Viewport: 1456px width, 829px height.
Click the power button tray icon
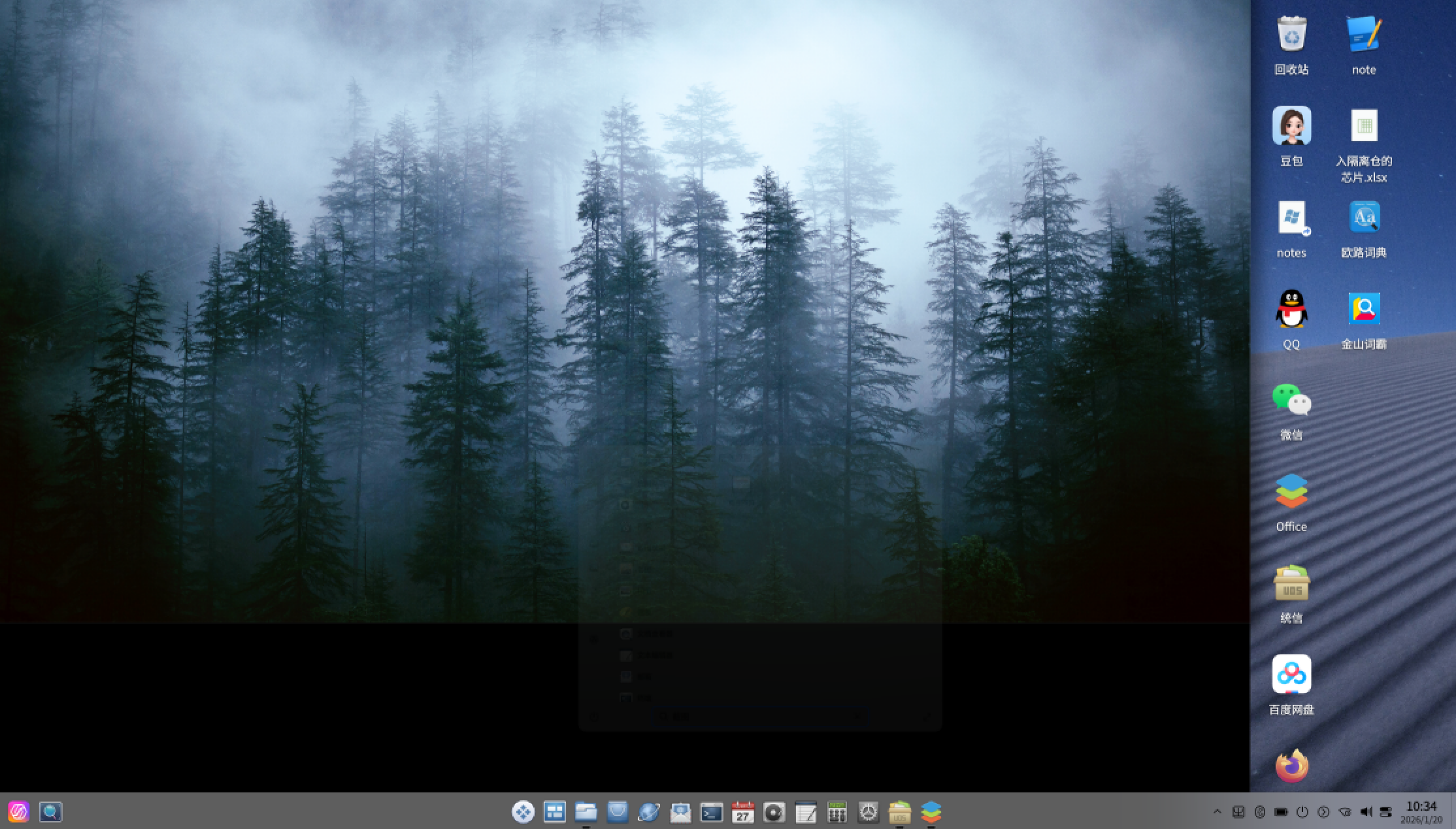[x=1302, y=812]
